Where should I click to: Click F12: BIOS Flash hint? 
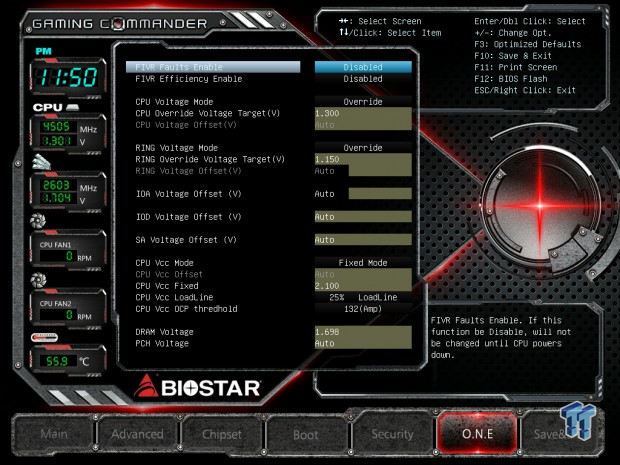(x=511, y=78)
